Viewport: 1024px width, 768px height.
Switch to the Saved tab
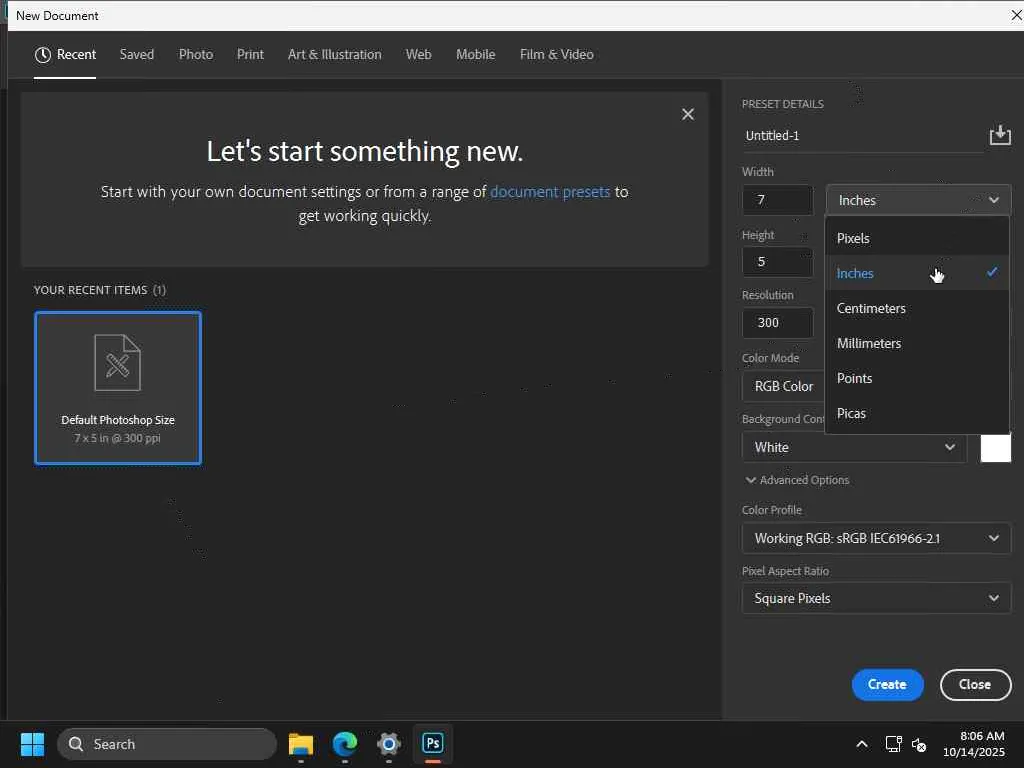[x=136, y=55]
